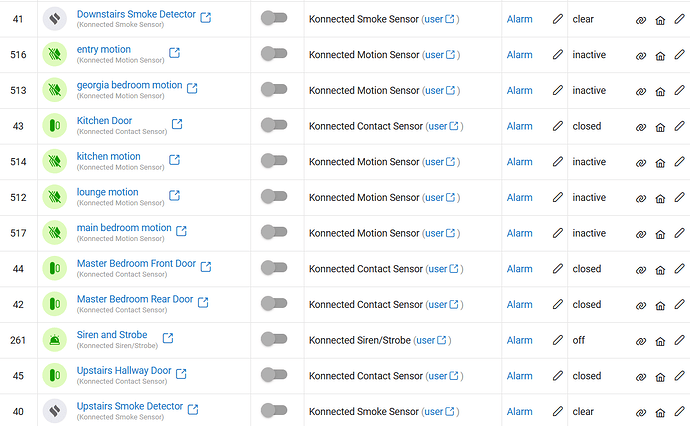Open user driver link in Downstairs Smoke Detector row
The height and width of the screenshot is (426, 690).
[439, 19]
